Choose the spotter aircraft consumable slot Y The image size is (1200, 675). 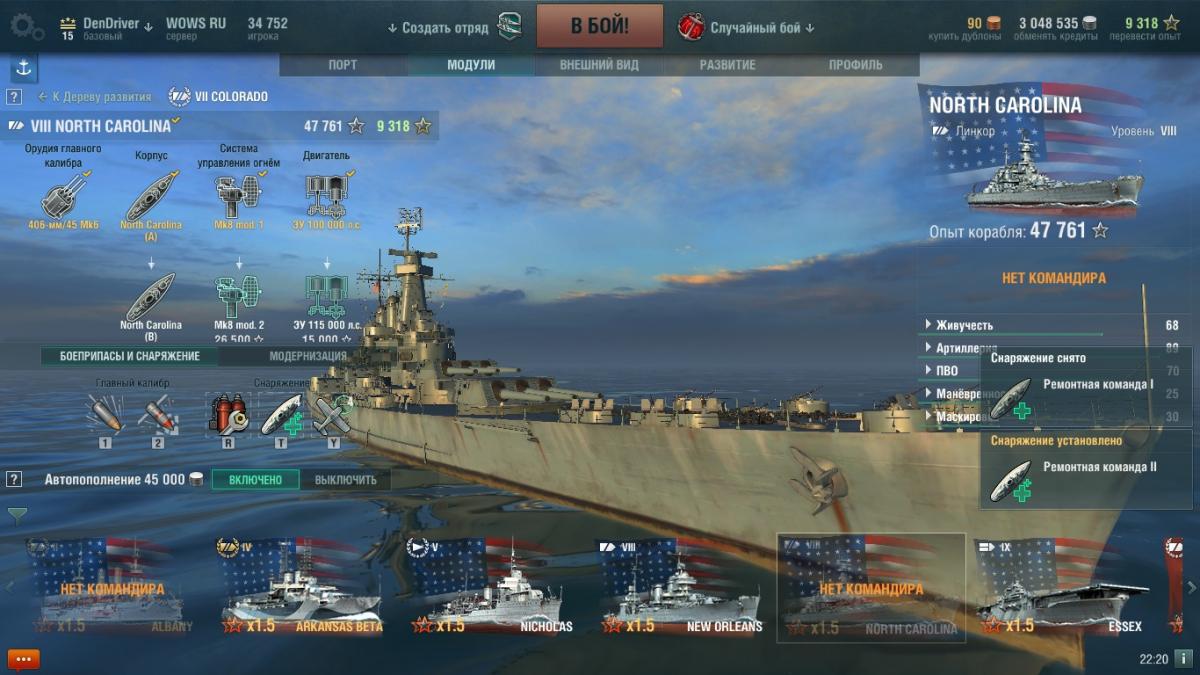click(x=333, y=414)
